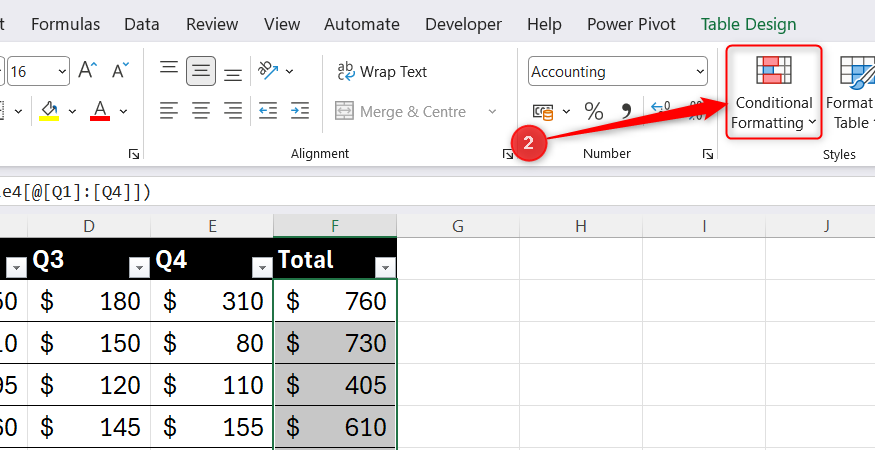Select column D header
This screenshot has height=450, width=875.
tap(89, 226)
